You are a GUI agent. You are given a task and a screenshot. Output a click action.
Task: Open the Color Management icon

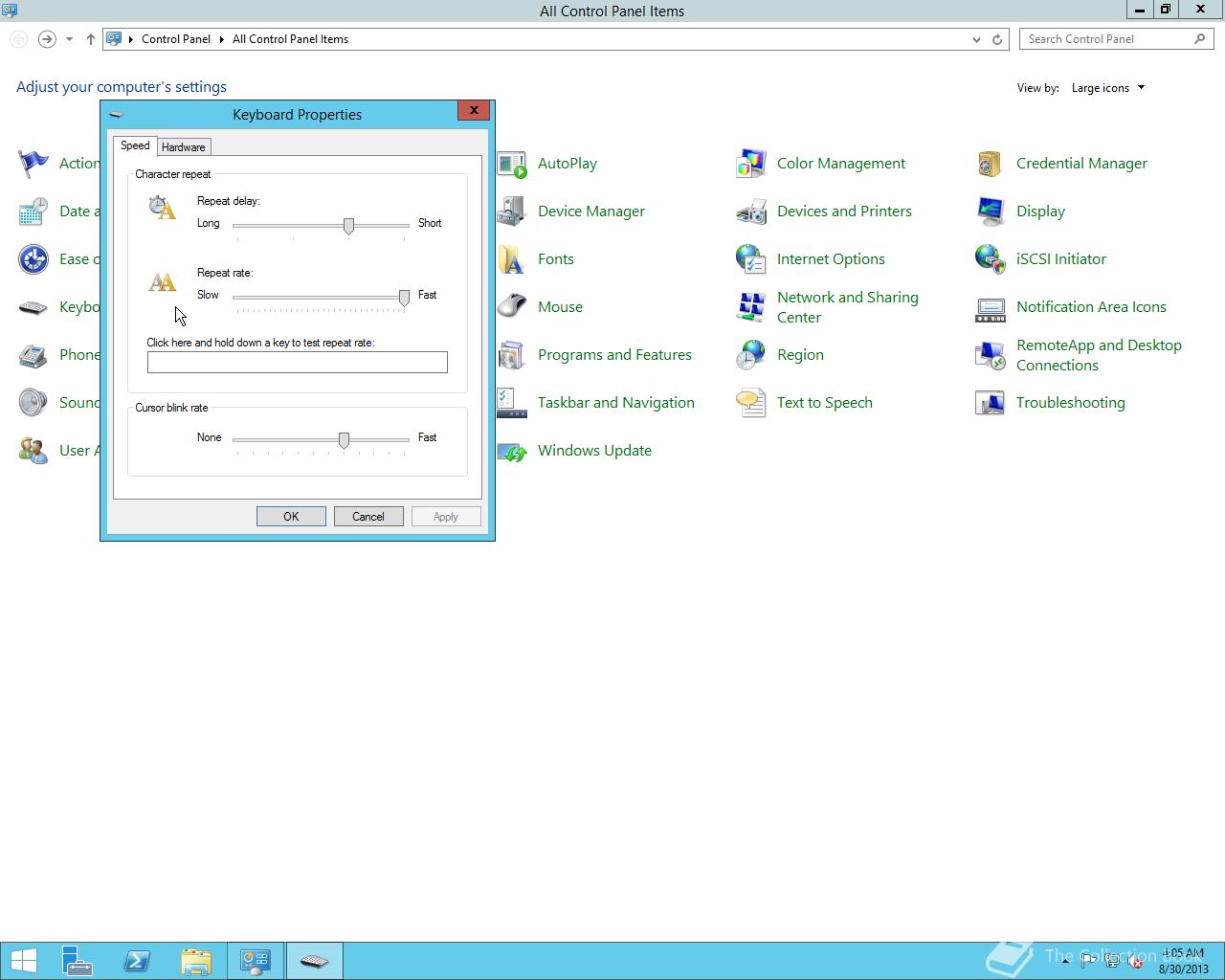(x=751, y=164)
